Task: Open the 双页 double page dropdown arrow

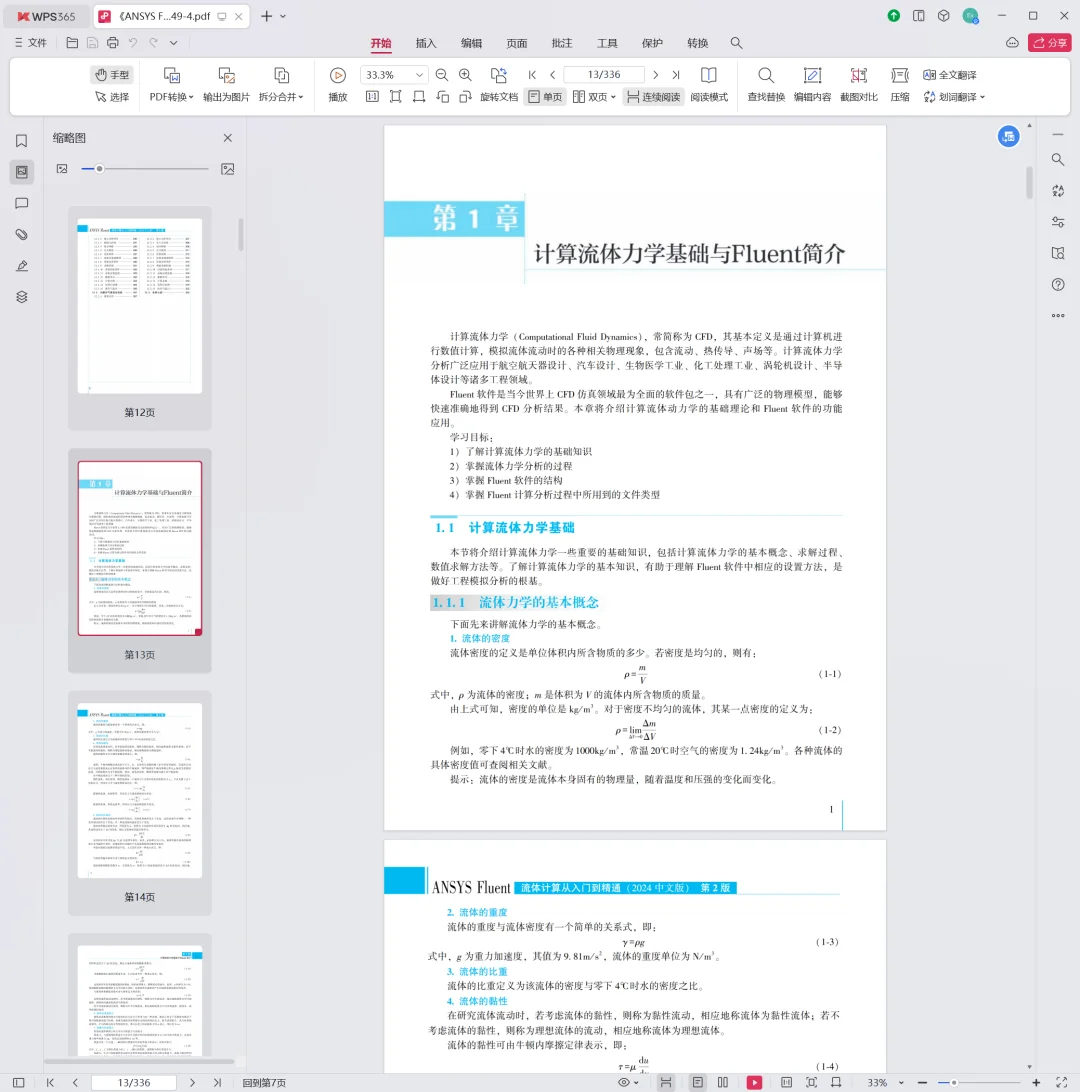Action: tap(613, 98)
